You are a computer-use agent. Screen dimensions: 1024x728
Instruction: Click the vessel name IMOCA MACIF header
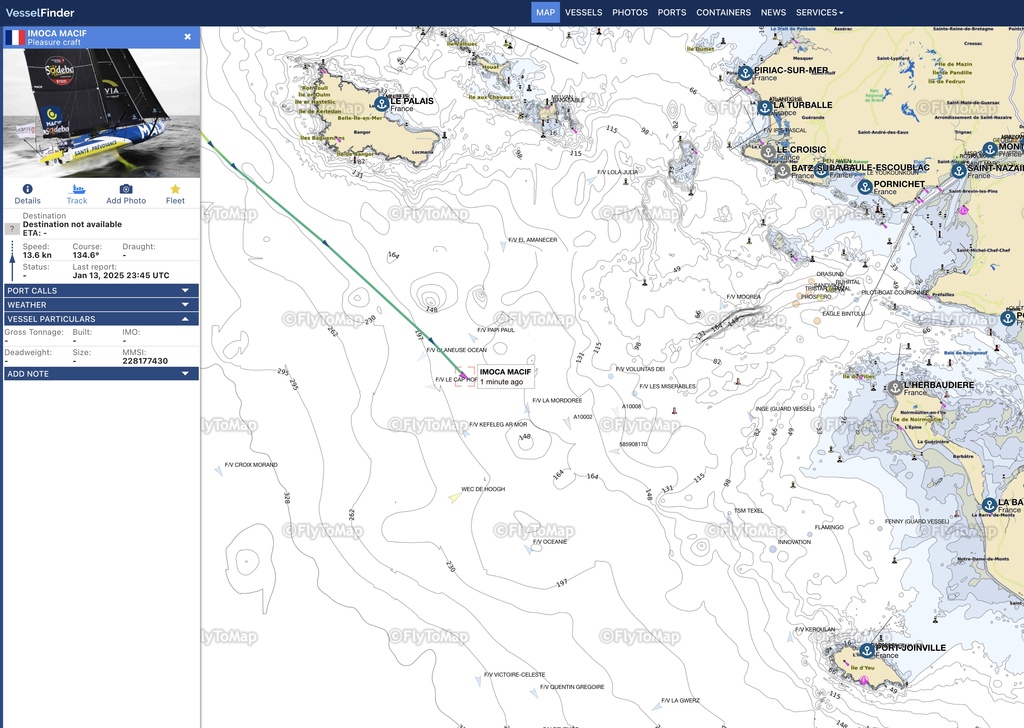[57, 33]
